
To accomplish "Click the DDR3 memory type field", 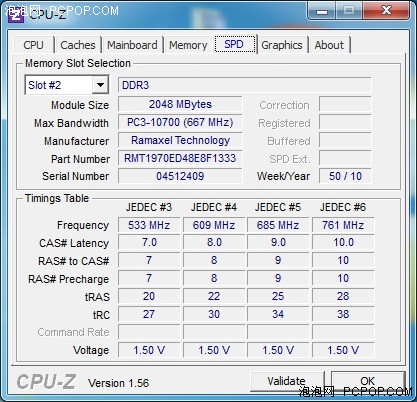I will tap(245, 85).
